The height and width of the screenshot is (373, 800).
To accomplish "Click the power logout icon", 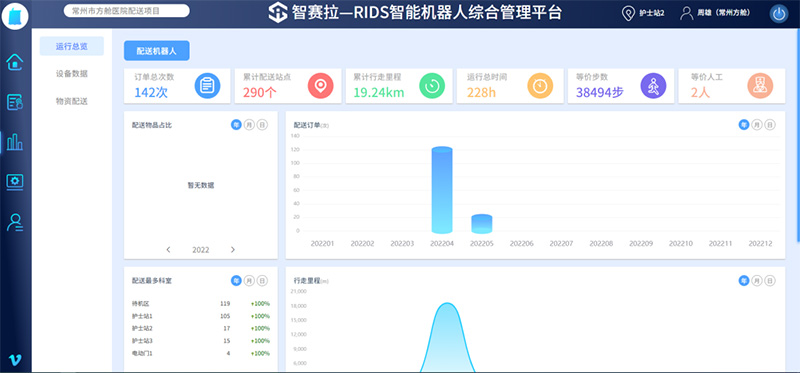I will [x=779, y=14].
